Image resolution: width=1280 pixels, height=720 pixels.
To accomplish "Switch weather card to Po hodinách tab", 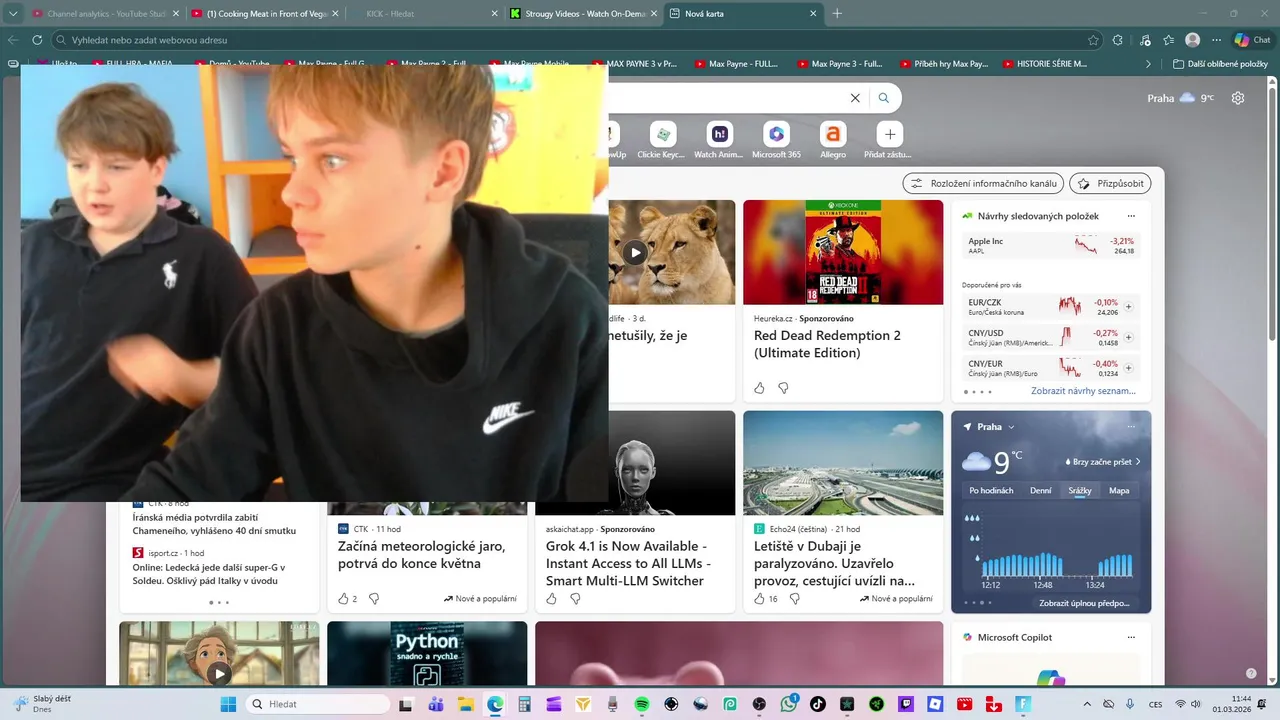I will (991, 491).
